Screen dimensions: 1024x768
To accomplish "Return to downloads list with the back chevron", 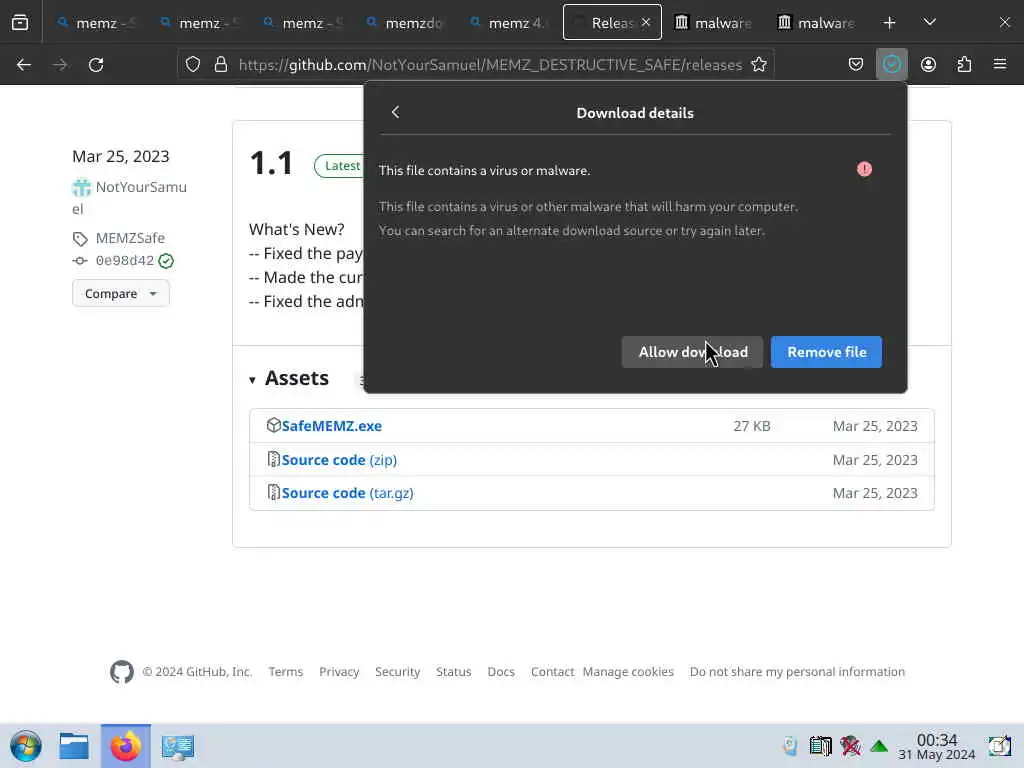I will (395, 112).
